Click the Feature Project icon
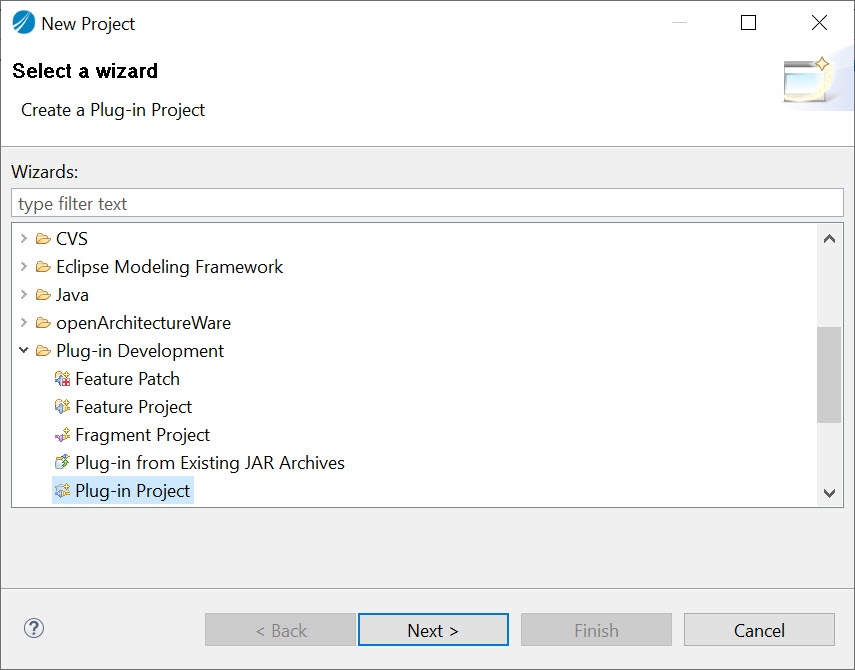The width and height of the screenshot is (855, 670). coord(63,407)
